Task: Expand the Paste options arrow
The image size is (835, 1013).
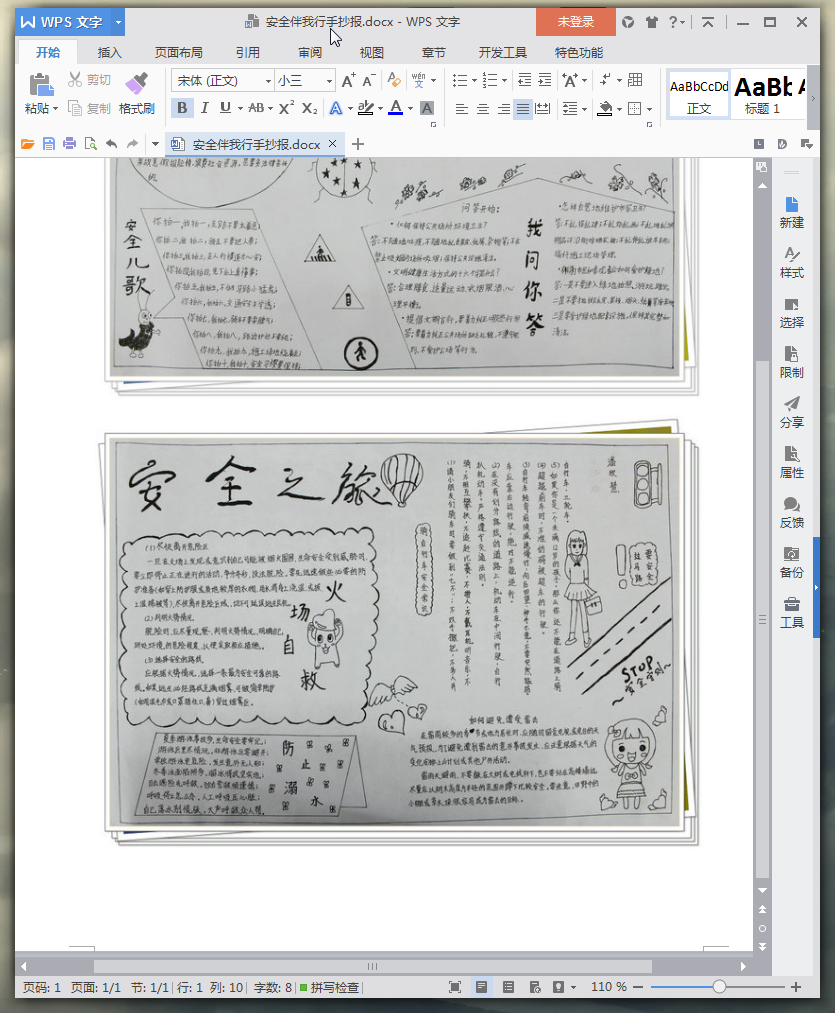Action: (x=55, y=109)
